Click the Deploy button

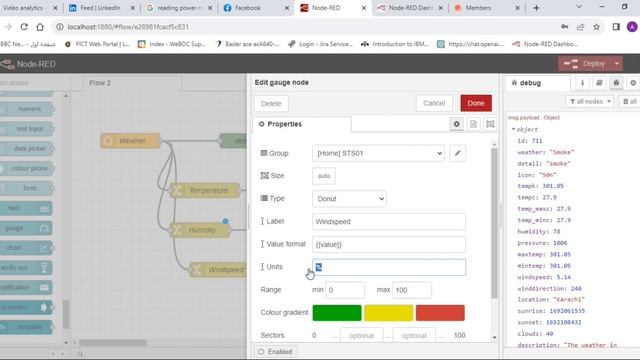(585, 64)
